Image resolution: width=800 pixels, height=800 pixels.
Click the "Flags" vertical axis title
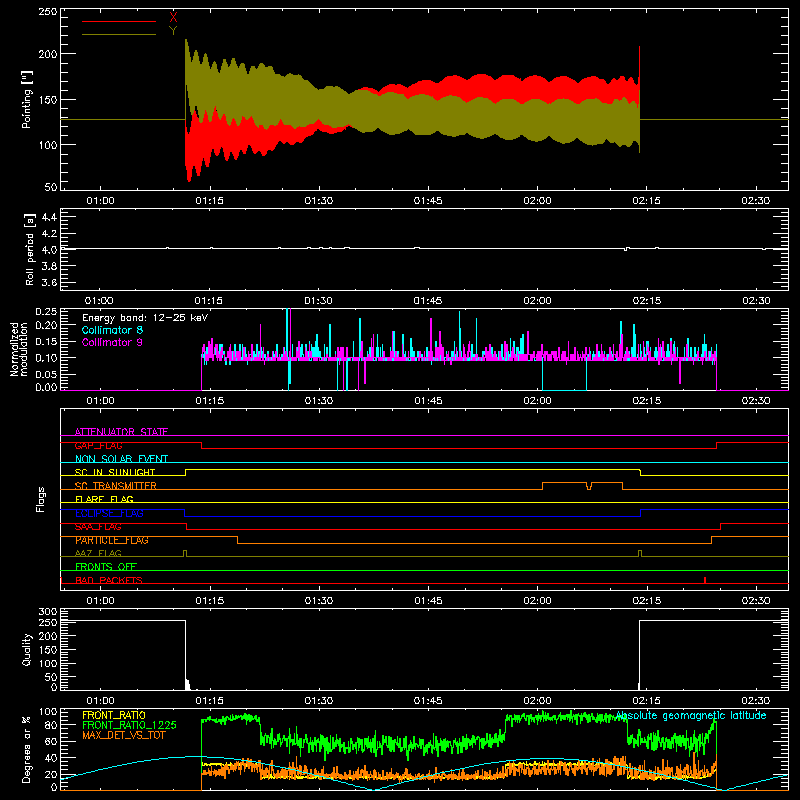coord(41,499)
